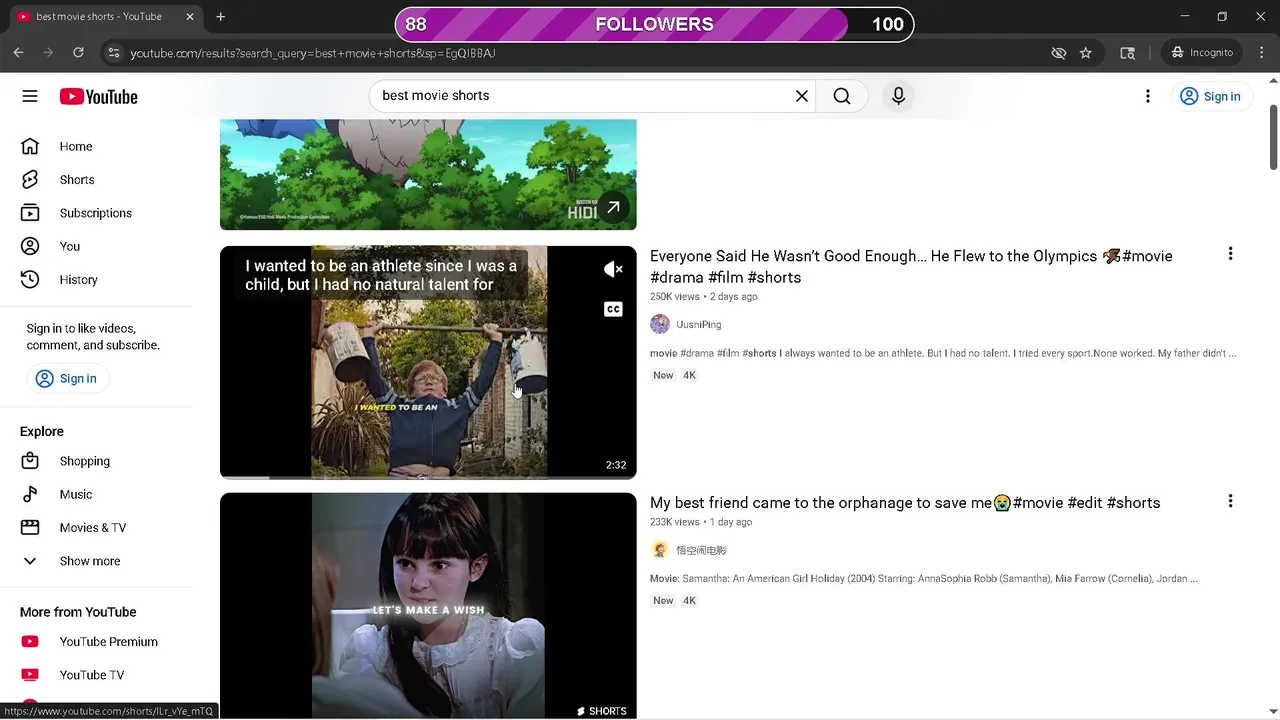Toggle closed captions on Olympics video preview
This screenshot has height=720, width=1280.
pos(613,309)
